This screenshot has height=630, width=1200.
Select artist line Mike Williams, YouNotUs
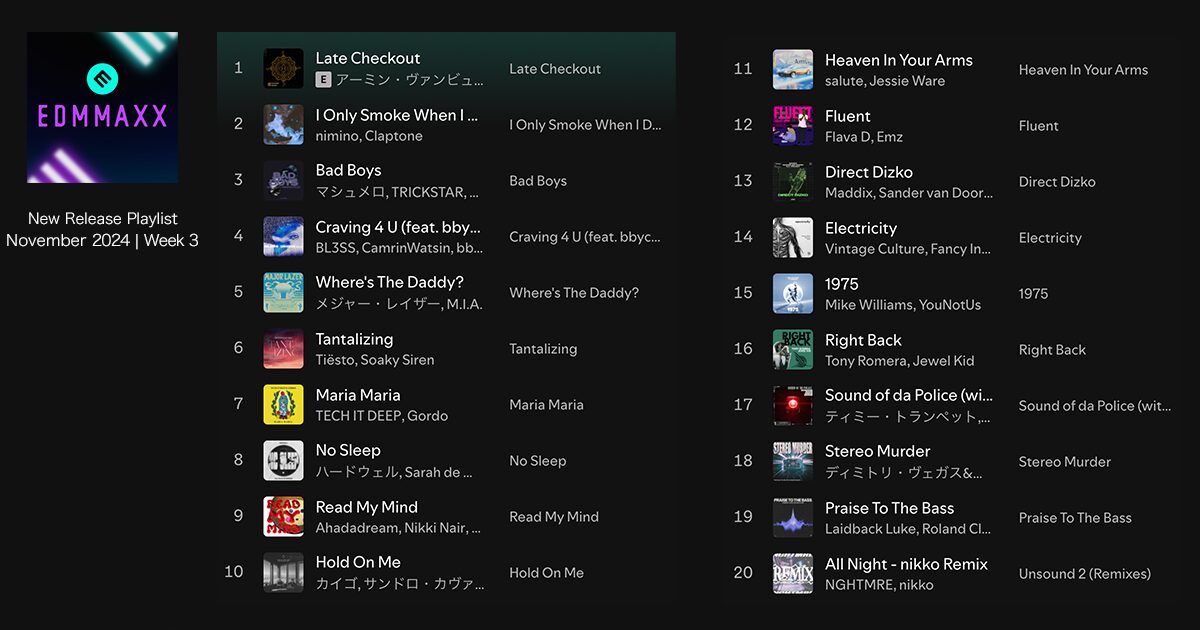[903, 305]
